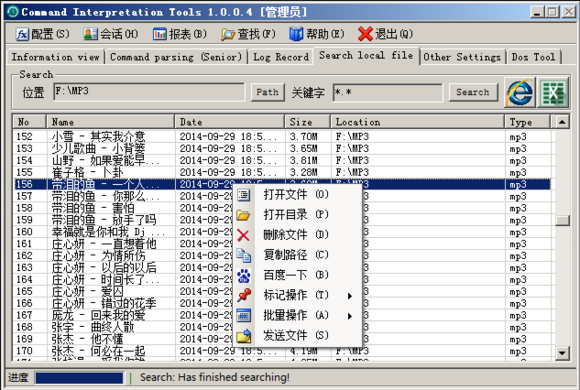The image size is (580, 390).
Task: Select row 170 张杰 - 何必在一起
Action: click(283, 351)
